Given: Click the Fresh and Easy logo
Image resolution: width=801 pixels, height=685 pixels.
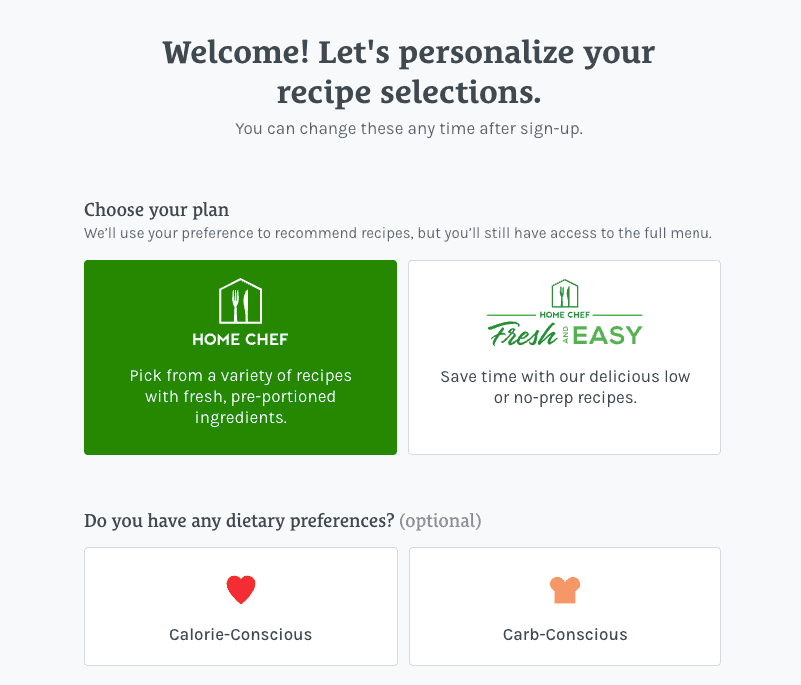Looking at the screenshot, I should (564, 313).
